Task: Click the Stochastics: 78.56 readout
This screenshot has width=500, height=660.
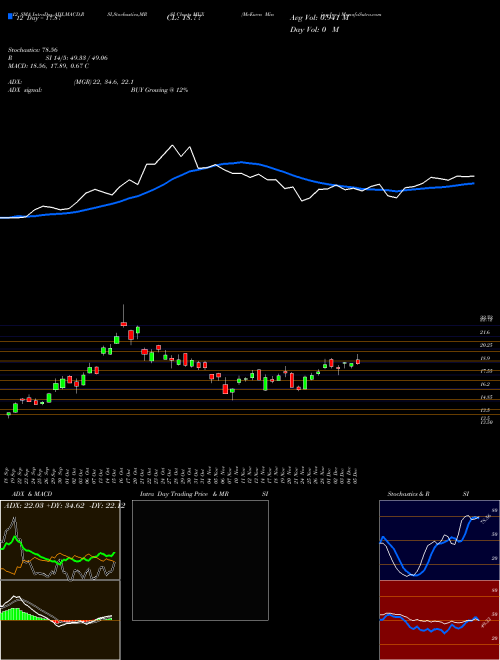Action: tap(32, 50)
